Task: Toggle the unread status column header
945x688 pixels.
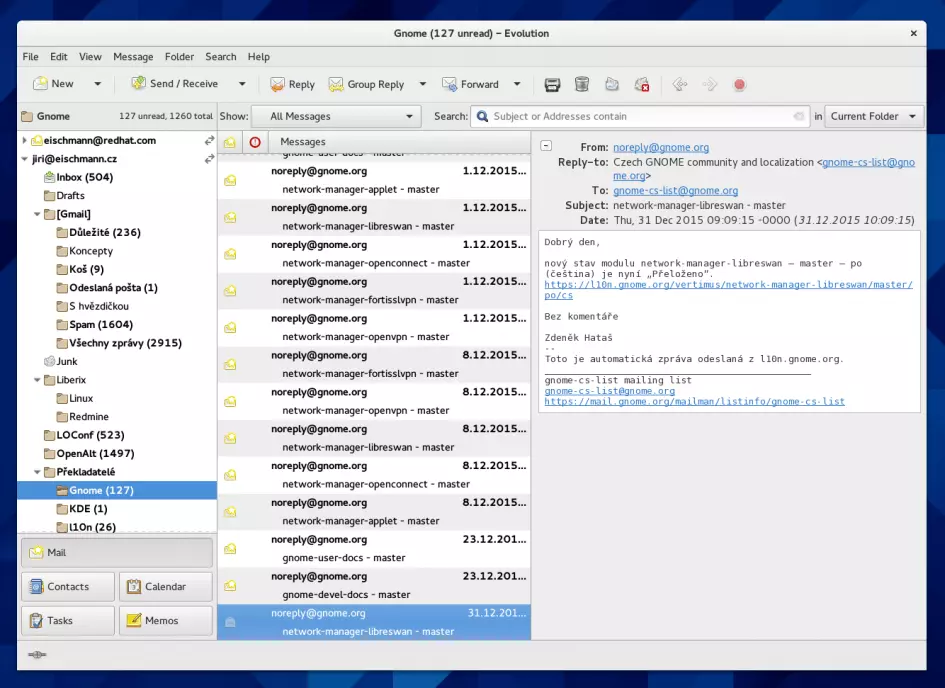Action: (x=228, y=143)
